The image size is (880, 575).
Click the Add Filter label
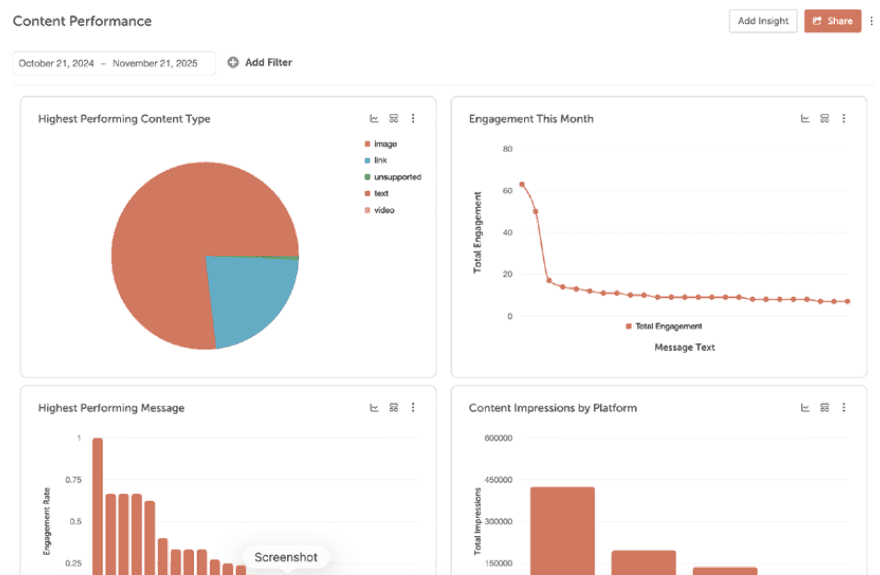click(268, 62)
